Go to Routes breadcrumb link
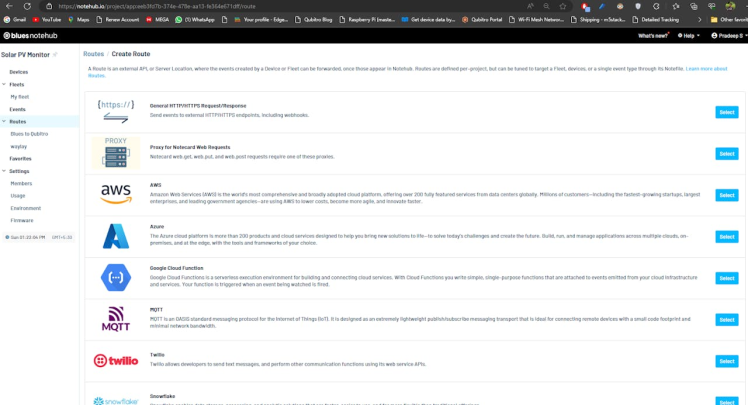The height and width of the screenshot is (405, 748). [94, 54]
